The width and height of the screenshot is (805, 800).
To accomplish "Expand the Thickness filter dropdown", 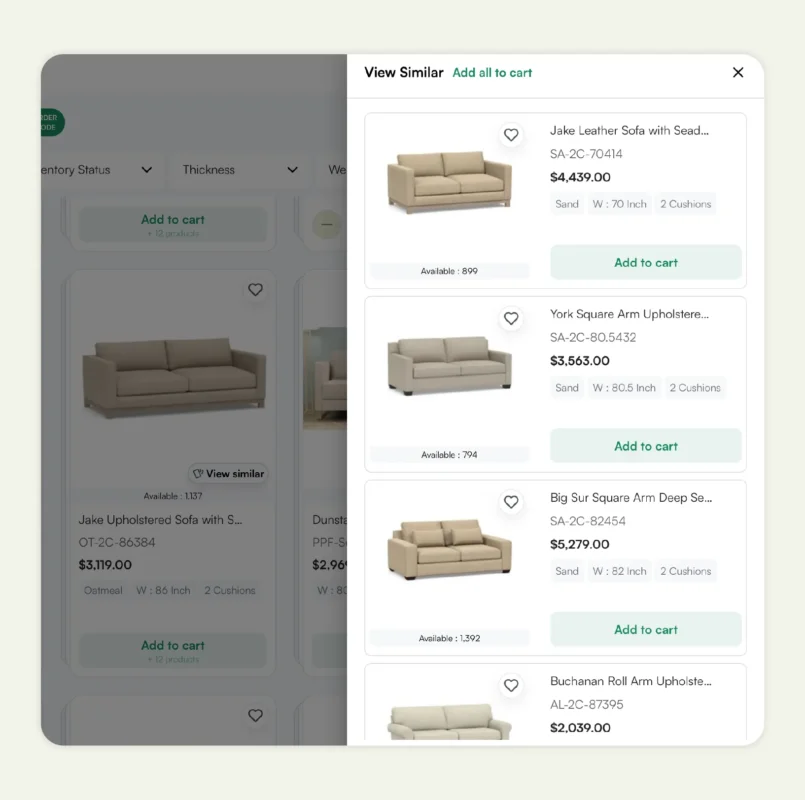I will pos(240,170).
